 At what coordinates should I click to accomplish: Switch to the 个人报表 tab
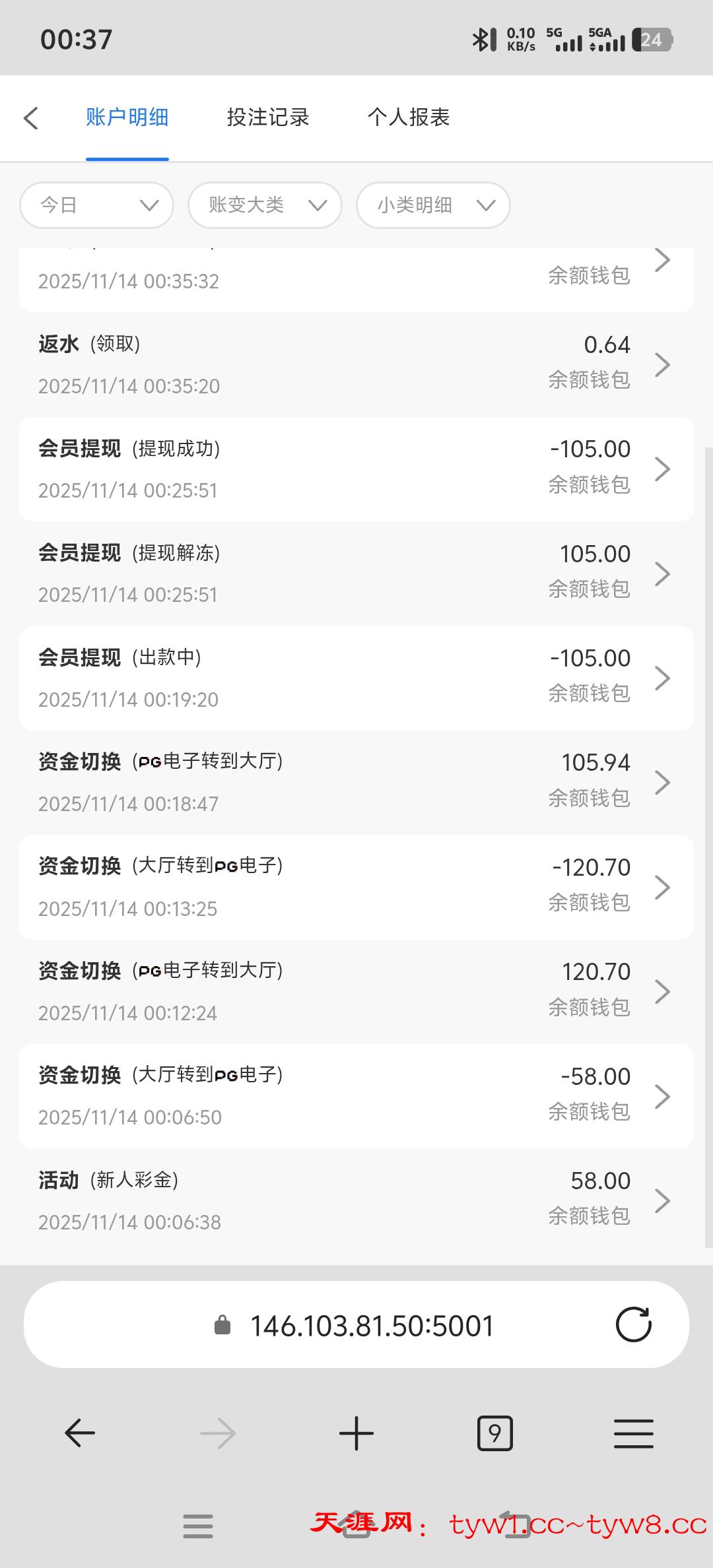[409, 117]
